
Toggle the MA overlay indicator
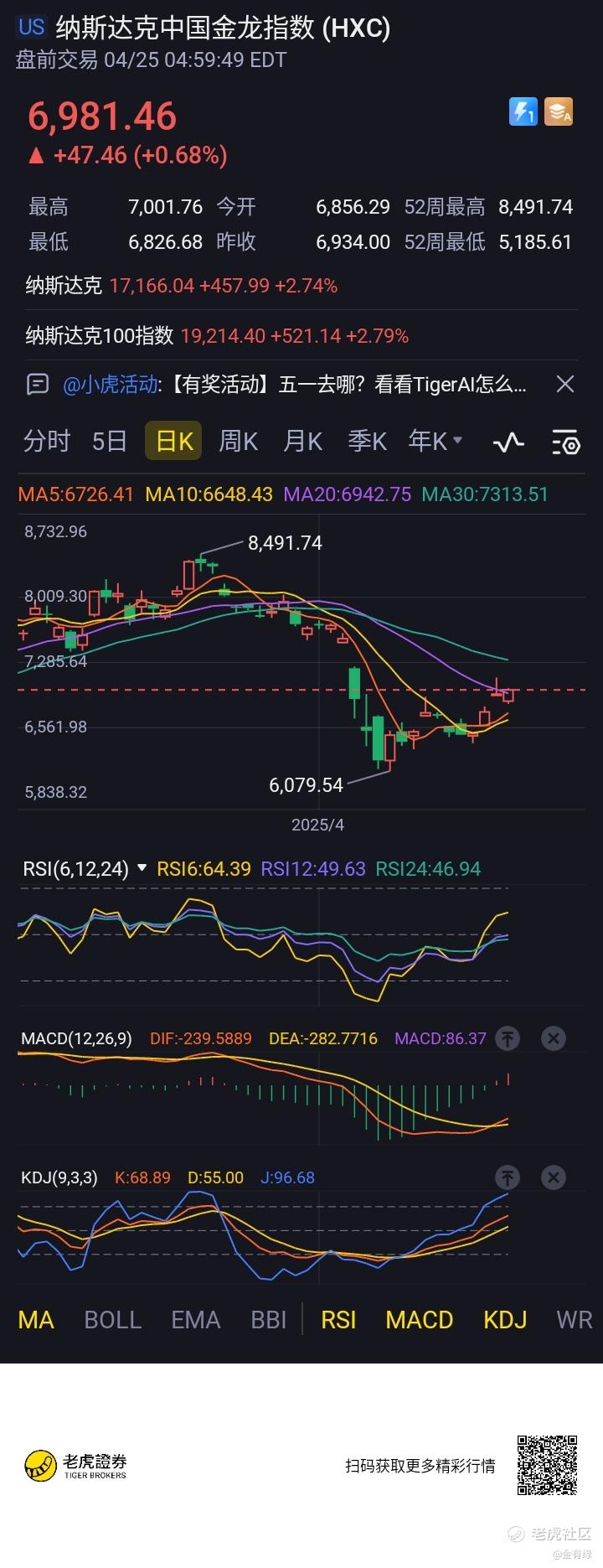pyautogui.click(x=36, y=1320)
